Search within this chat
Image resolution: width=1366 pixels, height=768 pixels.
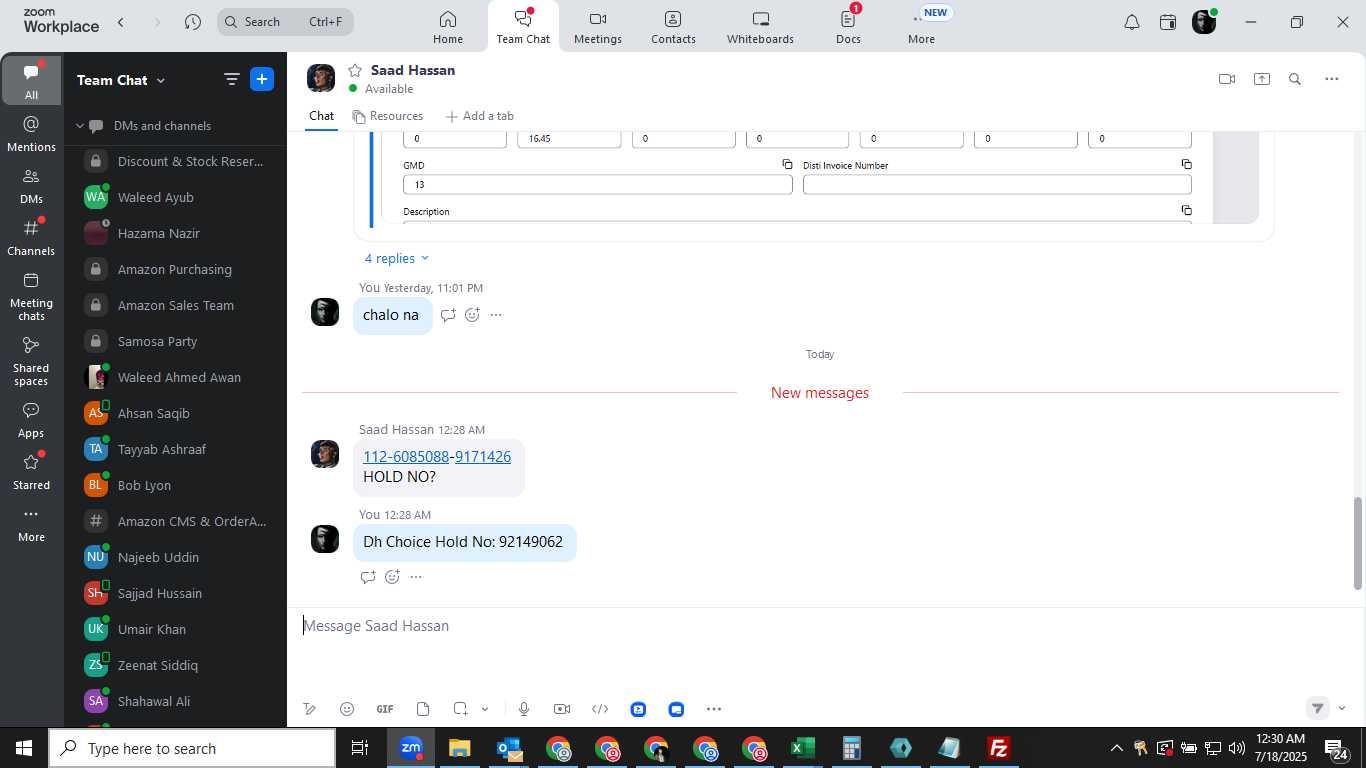(x=1295, y=79)
